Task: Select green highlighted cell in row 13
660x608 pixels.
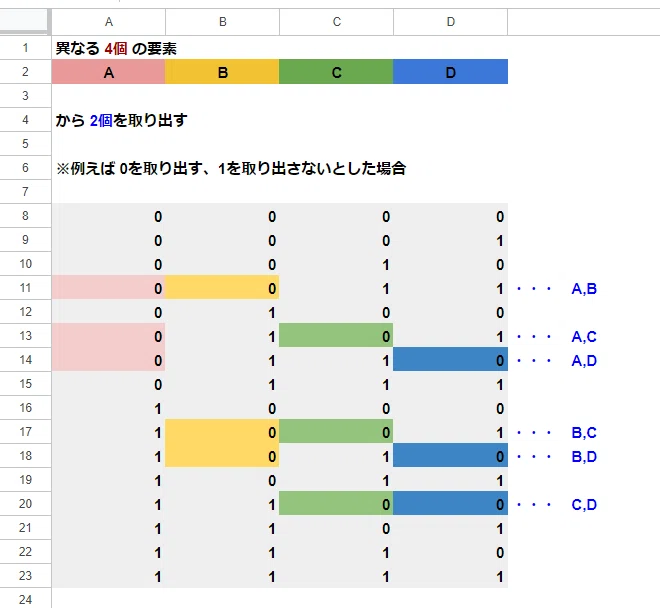Action: (337, 336)
